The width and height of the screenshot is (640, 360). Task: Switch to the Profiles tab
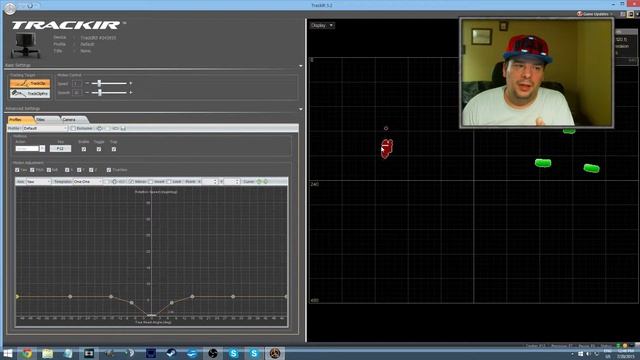(x=20, y=120)
